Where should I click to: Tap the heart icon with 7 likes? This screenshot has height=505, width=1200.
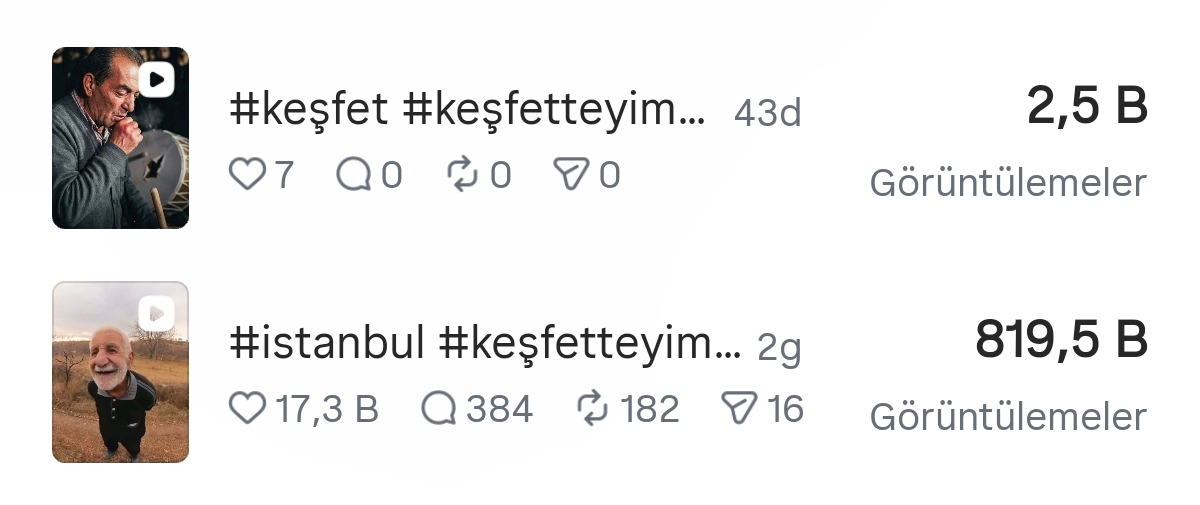[x=246, y=175]
